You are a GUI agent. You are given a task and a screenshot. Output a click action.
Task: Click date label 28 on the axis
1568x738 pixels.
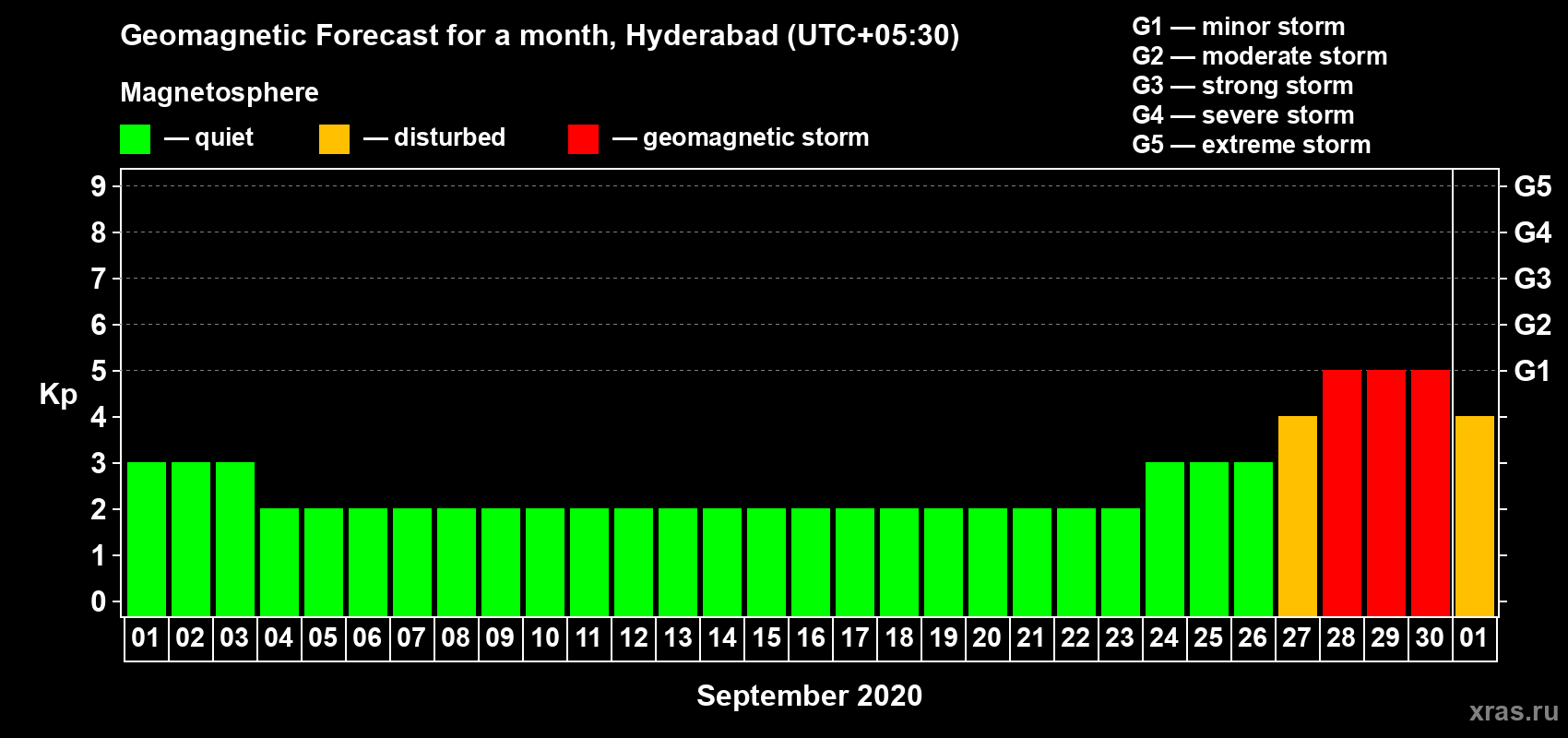point(1341,637)
